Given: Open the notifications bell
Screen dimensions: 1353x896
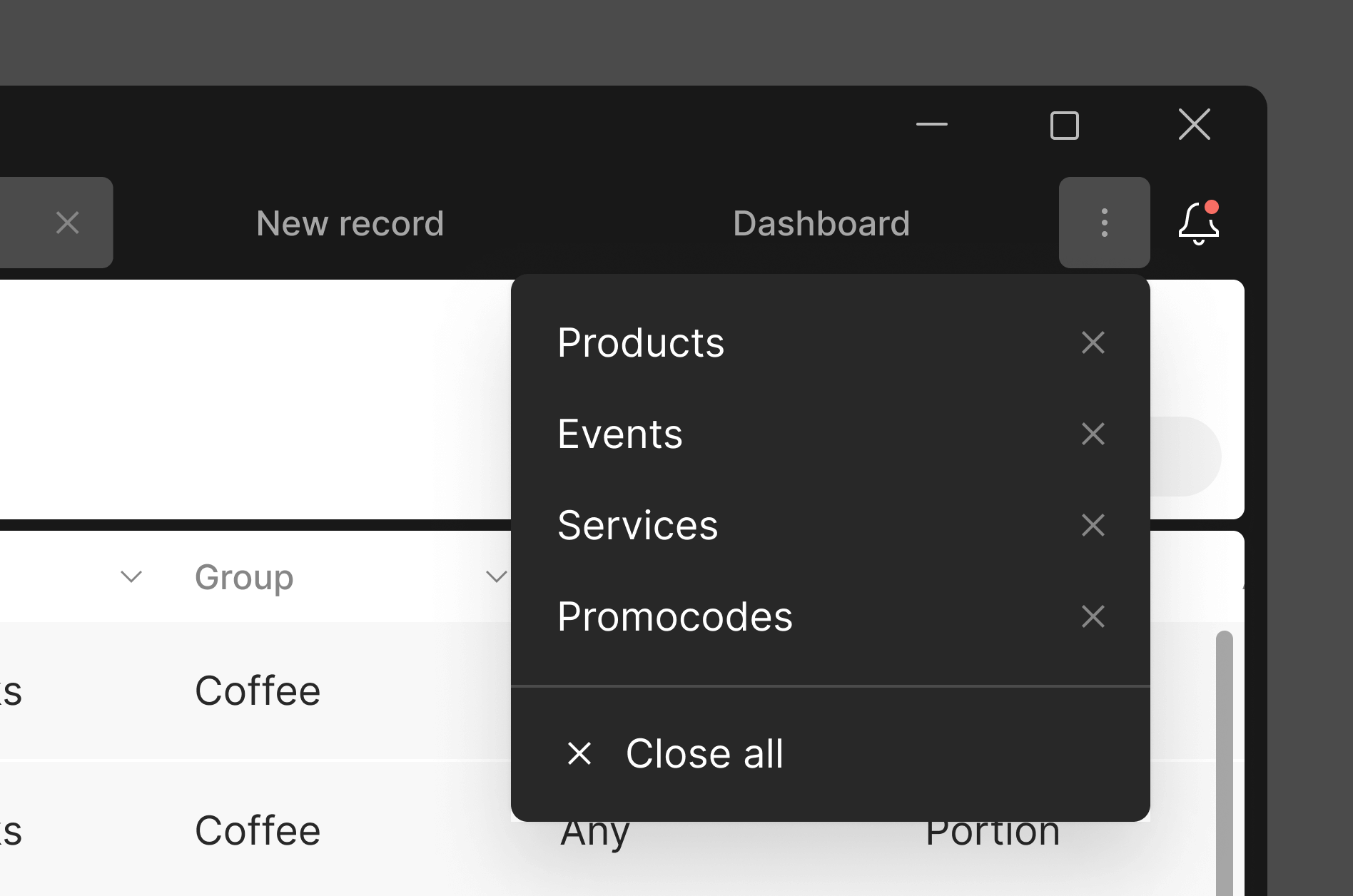Looking at the screenshot, I should point(1198,223).
